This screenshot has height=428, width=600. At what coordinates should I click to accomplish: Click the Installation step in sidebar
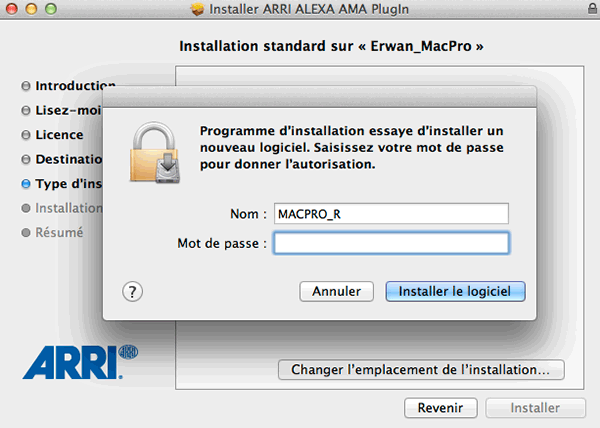(x=69, y=208)
